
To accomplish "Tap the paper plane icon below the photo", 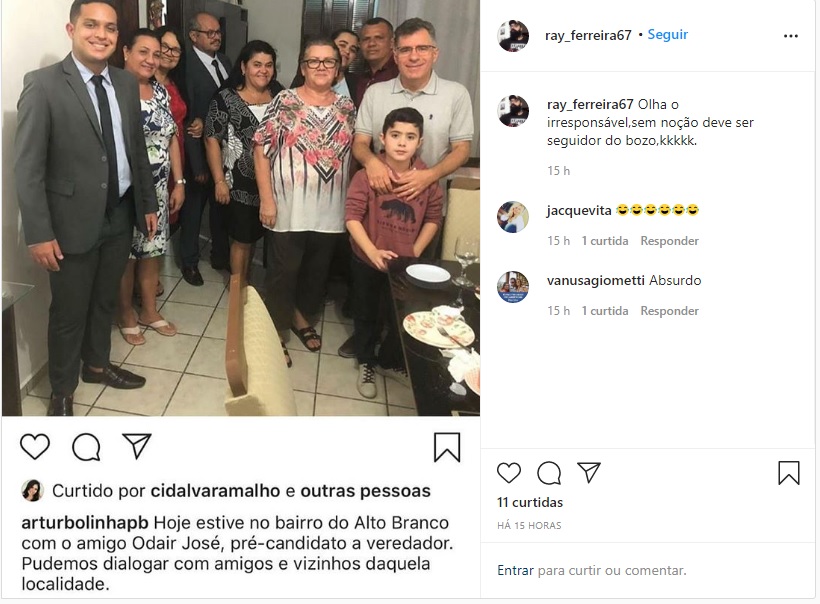I will click(x=136, y=446).
